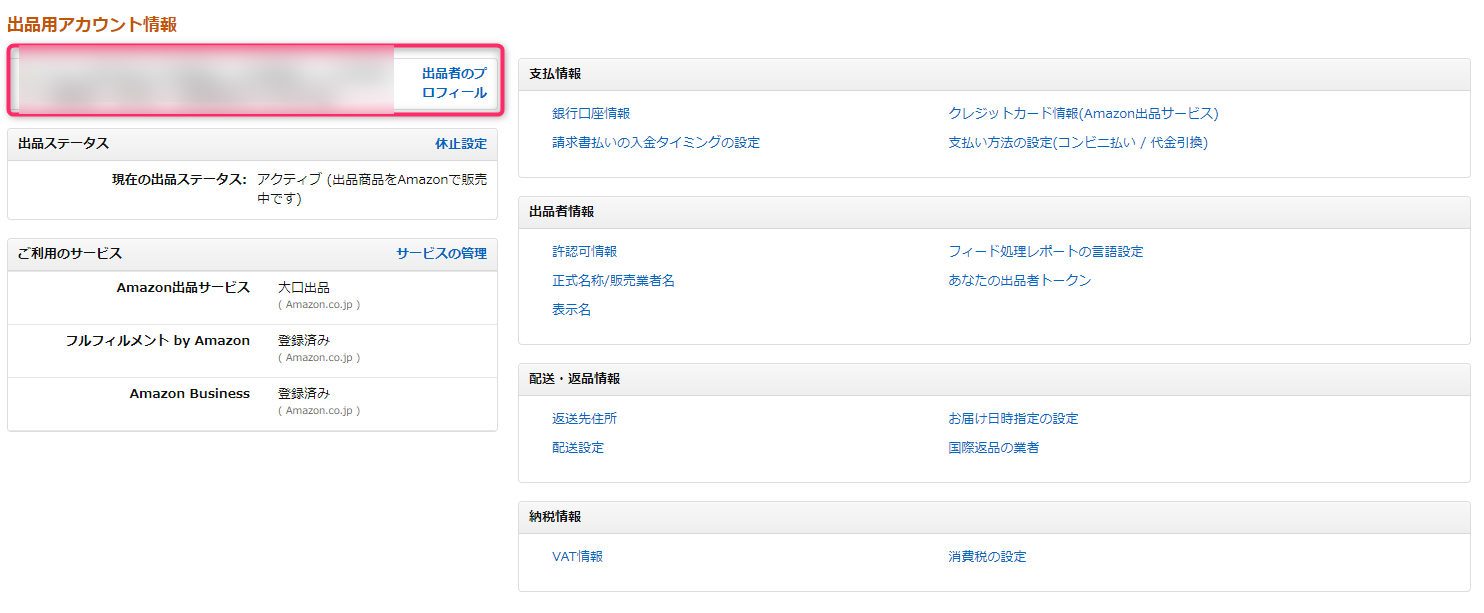Click 休止設定 in listing status panel

460,144
